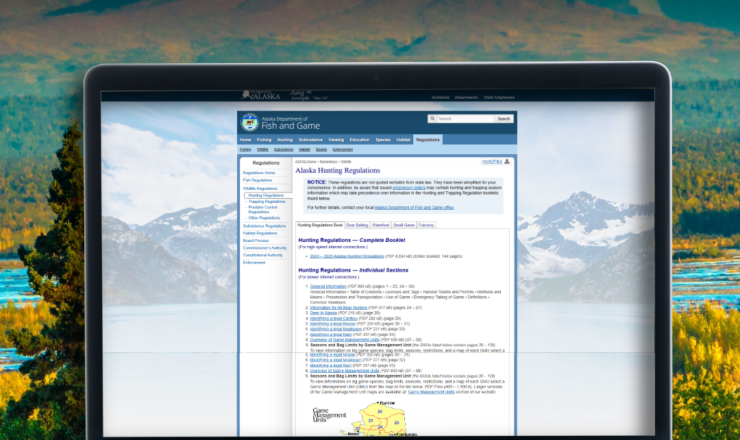Select Hunting Regulations in the sidebar
Viewport: 740px width, 440px height.
pos(266,195)
